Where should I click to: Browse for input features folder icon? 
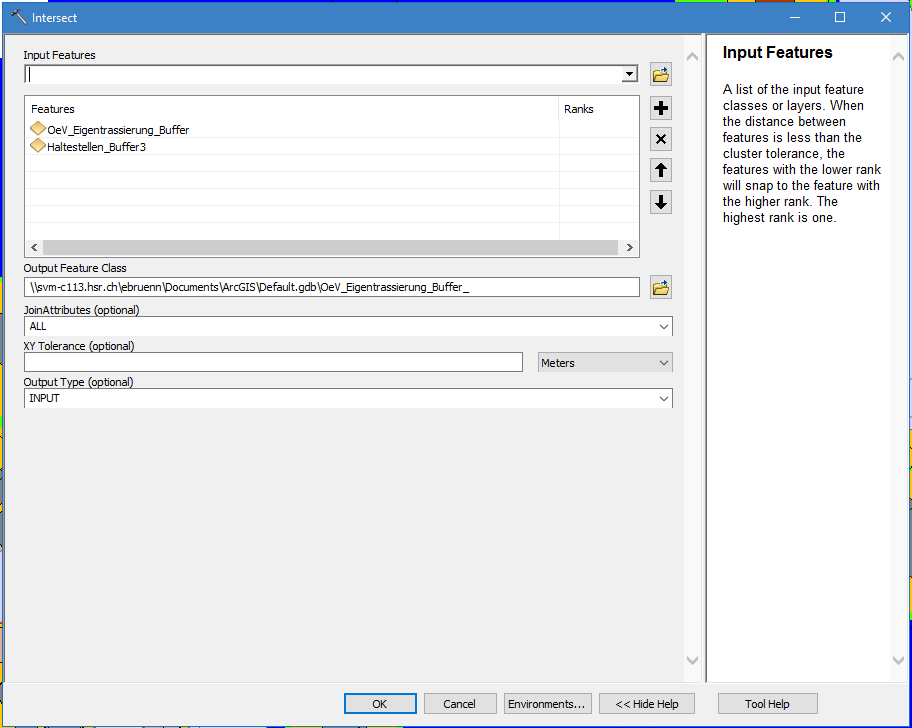coord(660,74)
